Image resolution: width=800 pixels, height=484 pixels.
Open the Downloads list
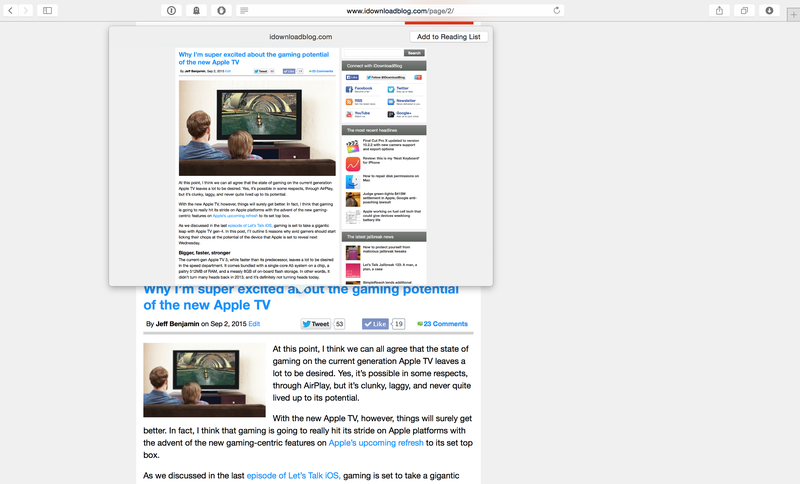tap(769, 10)
